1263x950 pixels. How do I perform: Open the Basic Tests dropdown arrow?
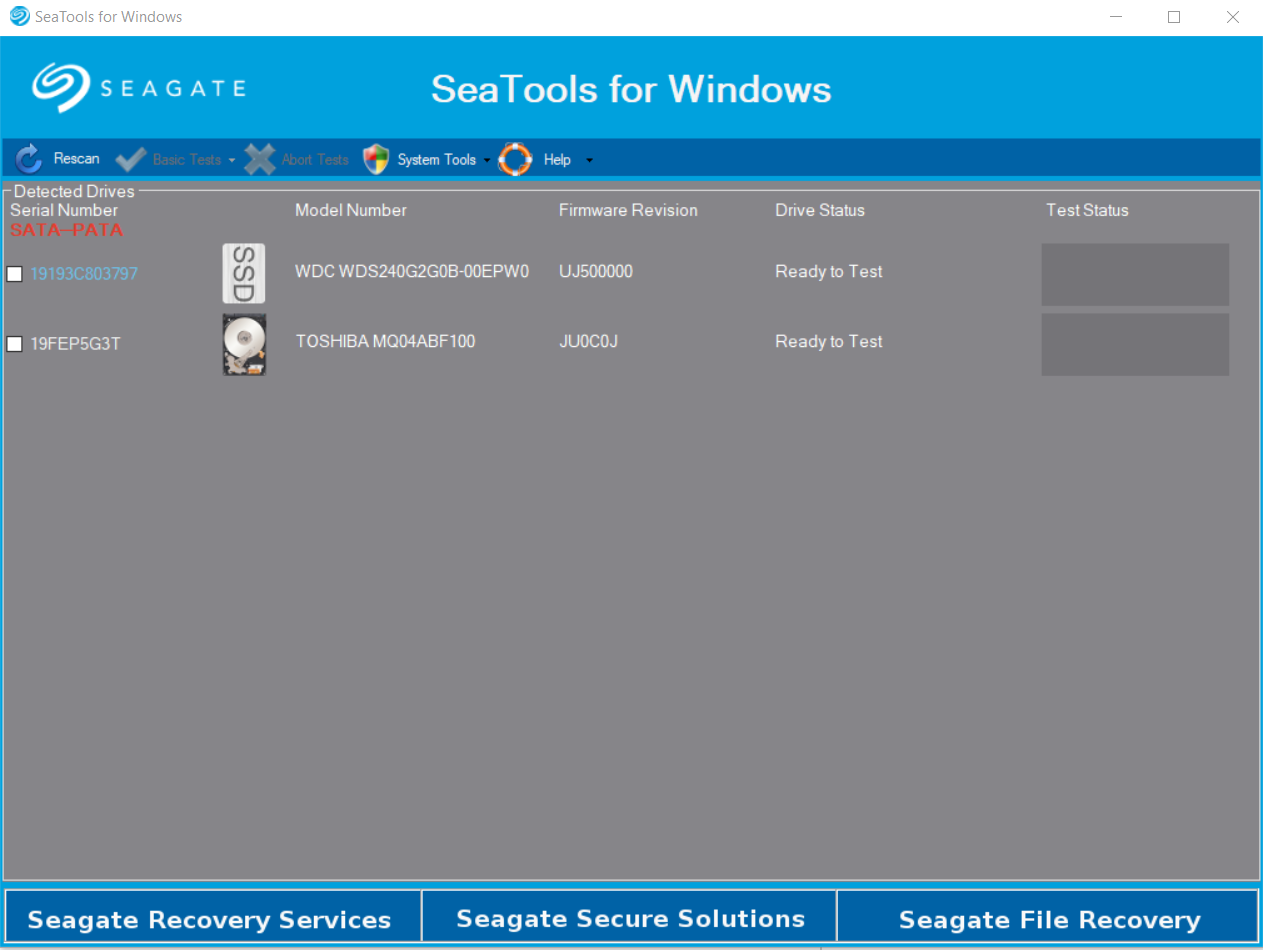point(232,160)
